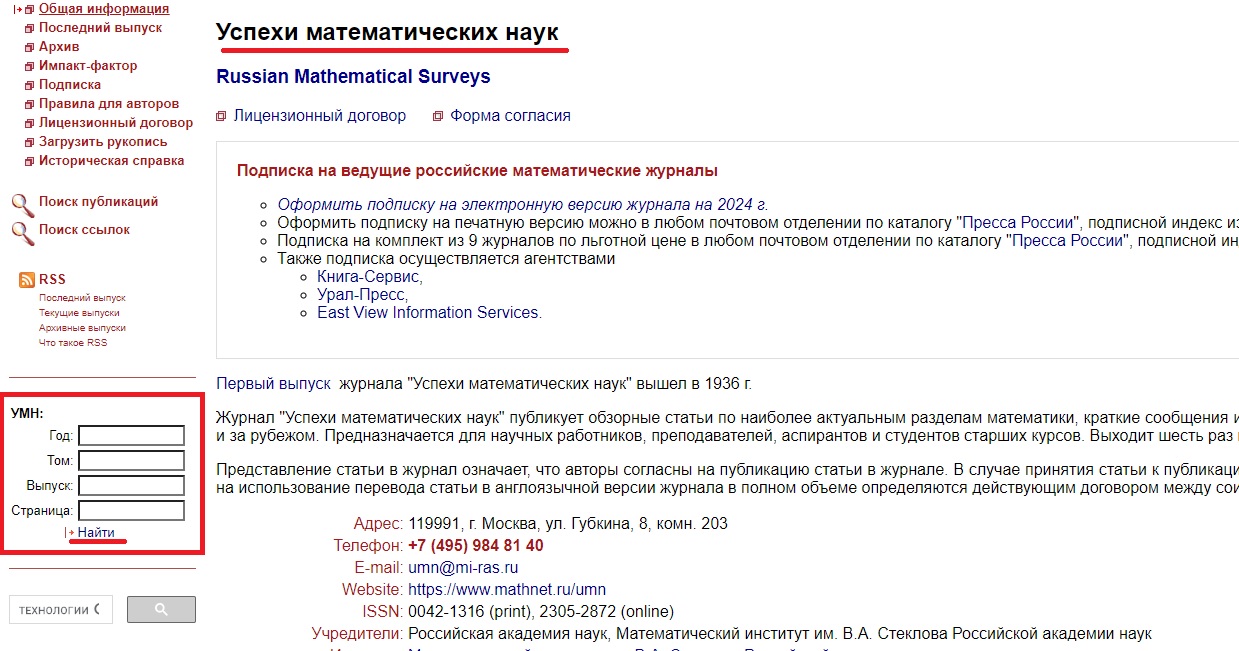
Task: Click Найти to search the journal
Action: pyautogui.click(x=96, y=533)
